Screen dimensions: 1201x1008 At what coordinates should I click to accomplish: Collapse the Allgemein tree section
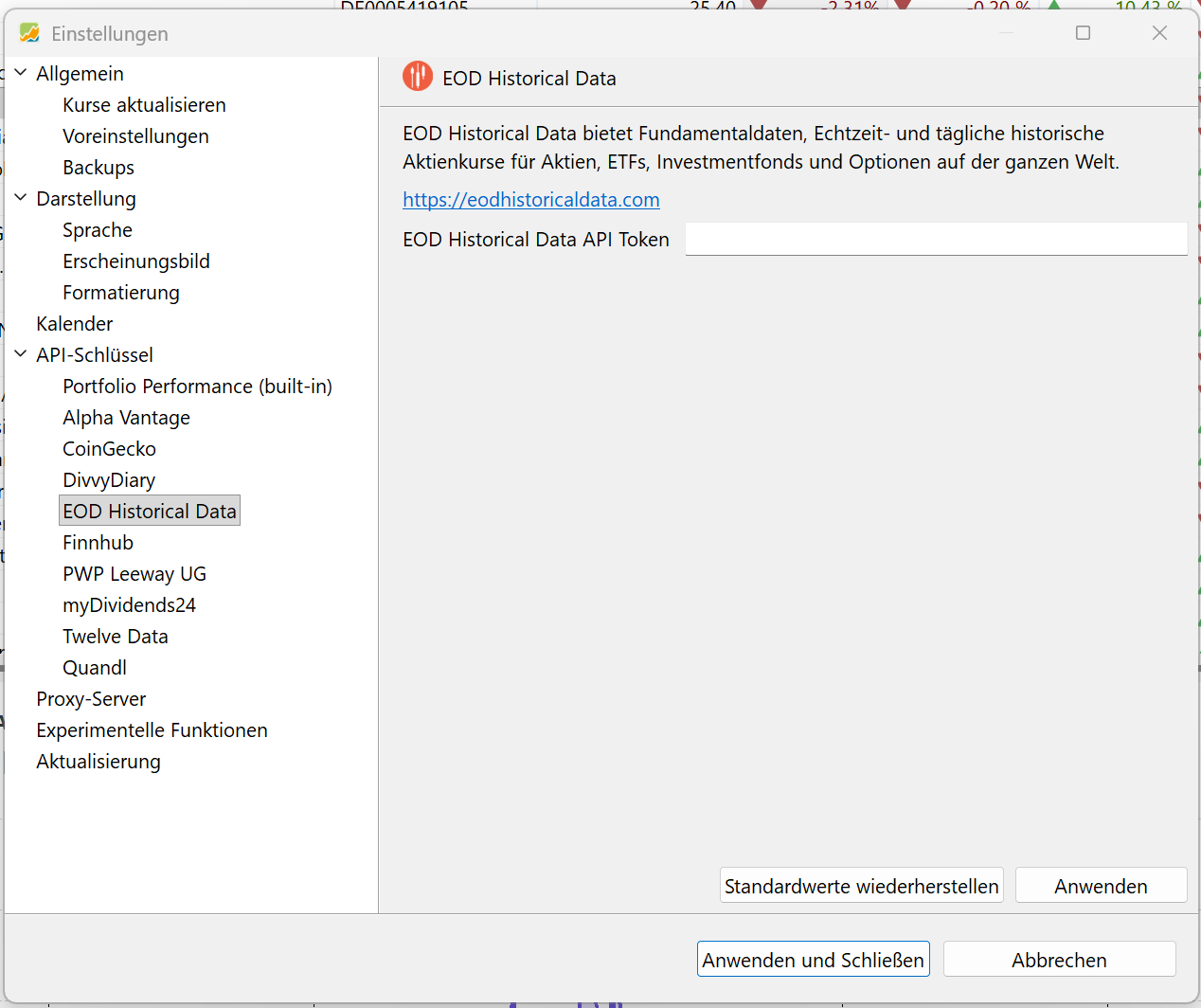tap(21, 73)
